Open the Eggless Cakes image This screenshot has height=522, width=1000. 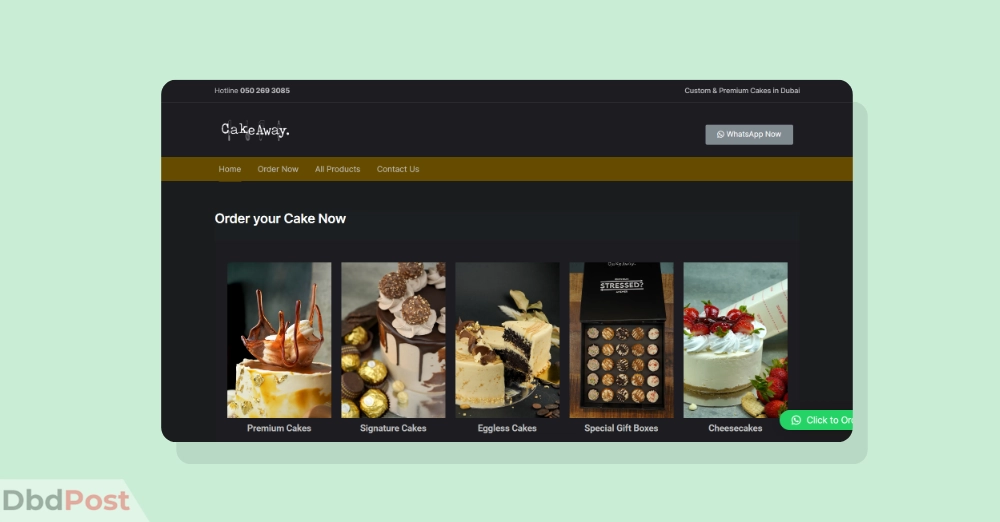(x=508, y=340)
